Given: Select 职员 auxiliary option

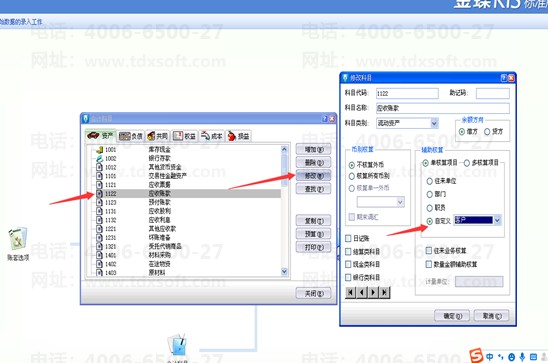Looking at the screenshot, I should pos(430,208).
